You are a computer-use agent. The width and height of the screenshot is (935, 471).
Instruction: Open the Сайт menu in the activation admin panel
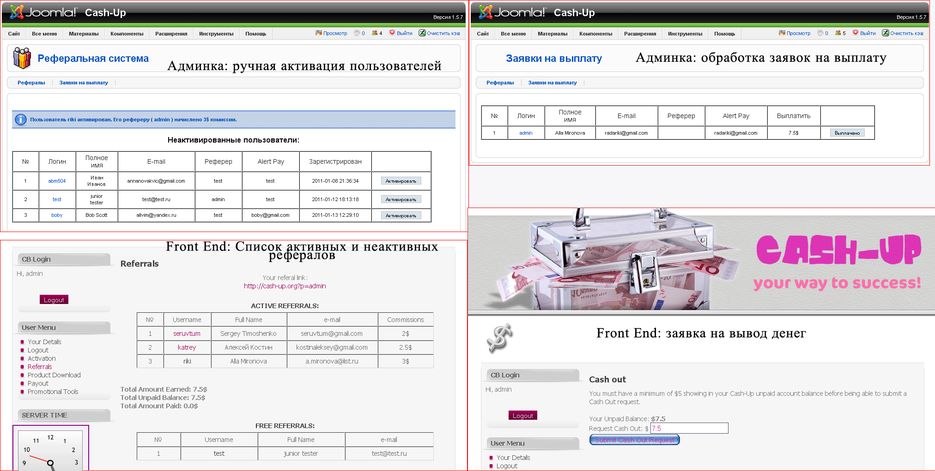[14, 34]
